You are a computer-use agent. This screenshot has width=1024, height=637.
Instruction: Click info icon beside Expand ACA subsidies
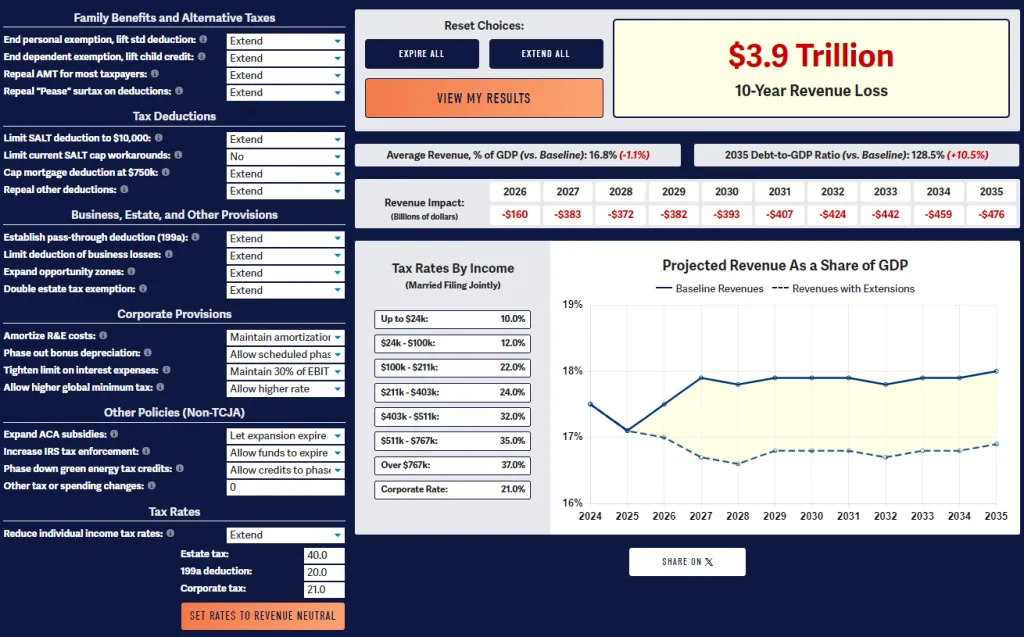113,435
